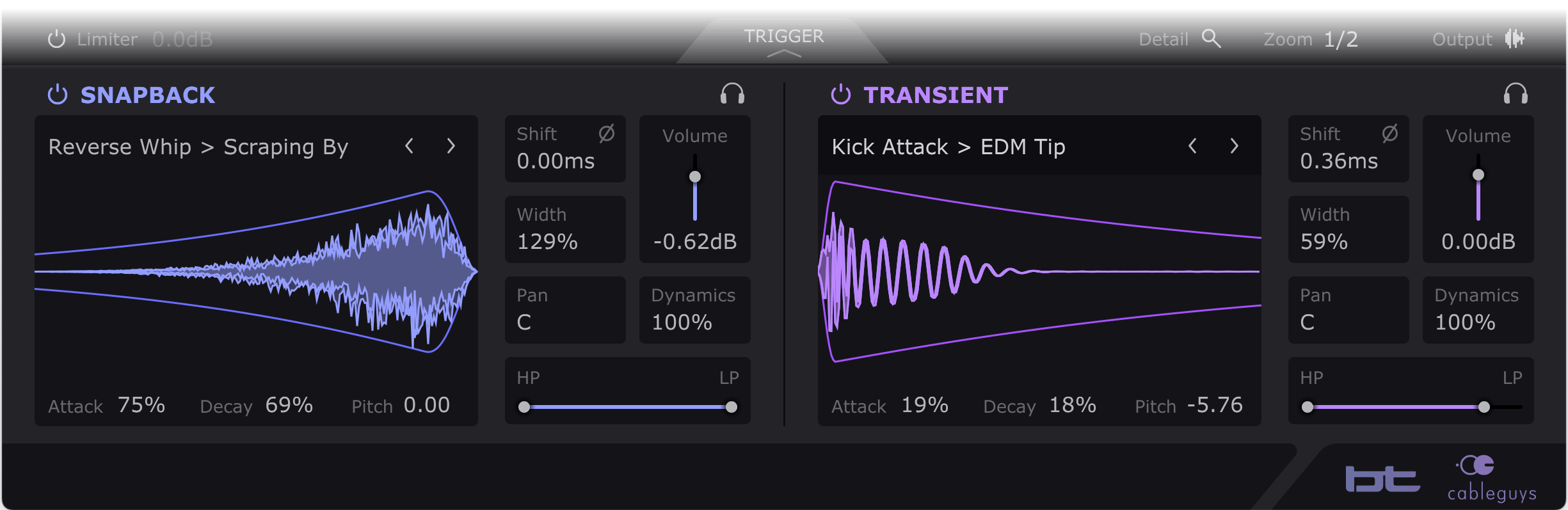Adjust the Snapback Volume slider handle
Screen dimensions: 1568x510
click(695, 177)
